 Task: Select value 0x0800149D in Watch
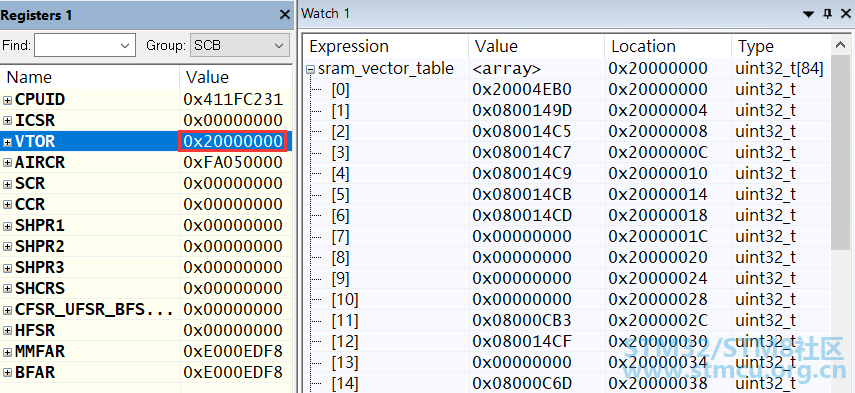[522, 111]
